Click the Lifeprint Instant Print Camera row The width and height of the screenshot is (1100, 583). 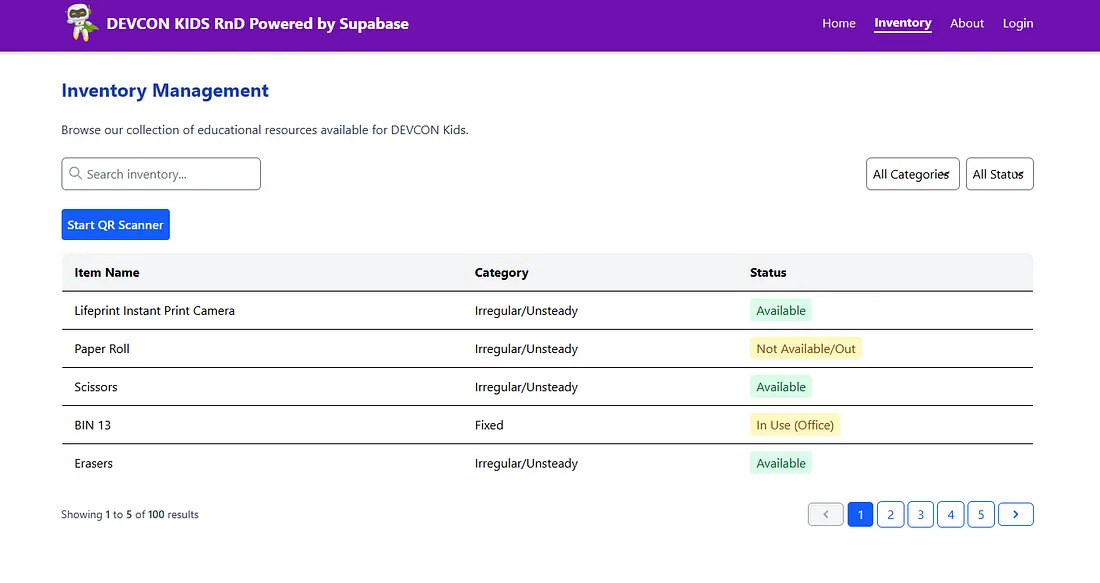[155, 311]
